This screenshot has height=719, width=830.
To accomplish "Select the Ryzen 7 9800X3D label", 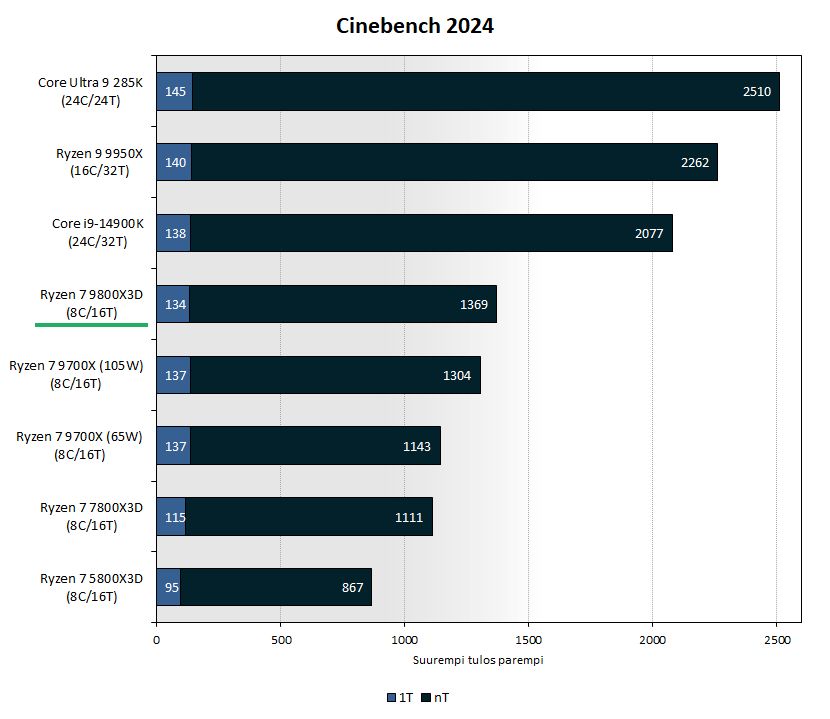I will (x=92, y=304).
